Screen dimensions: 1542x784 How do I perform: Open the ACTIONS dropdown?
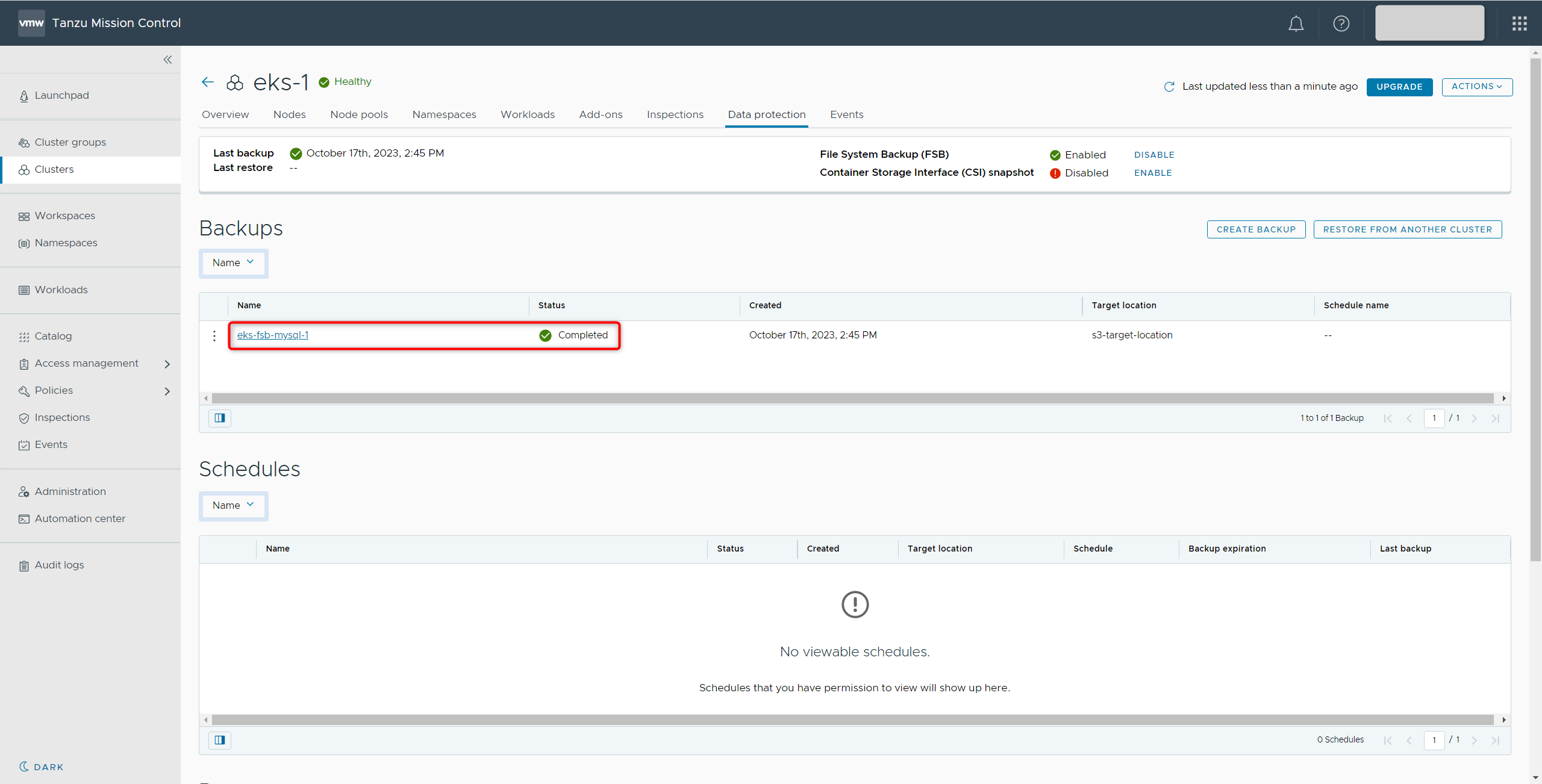[x=1476, y=87]
